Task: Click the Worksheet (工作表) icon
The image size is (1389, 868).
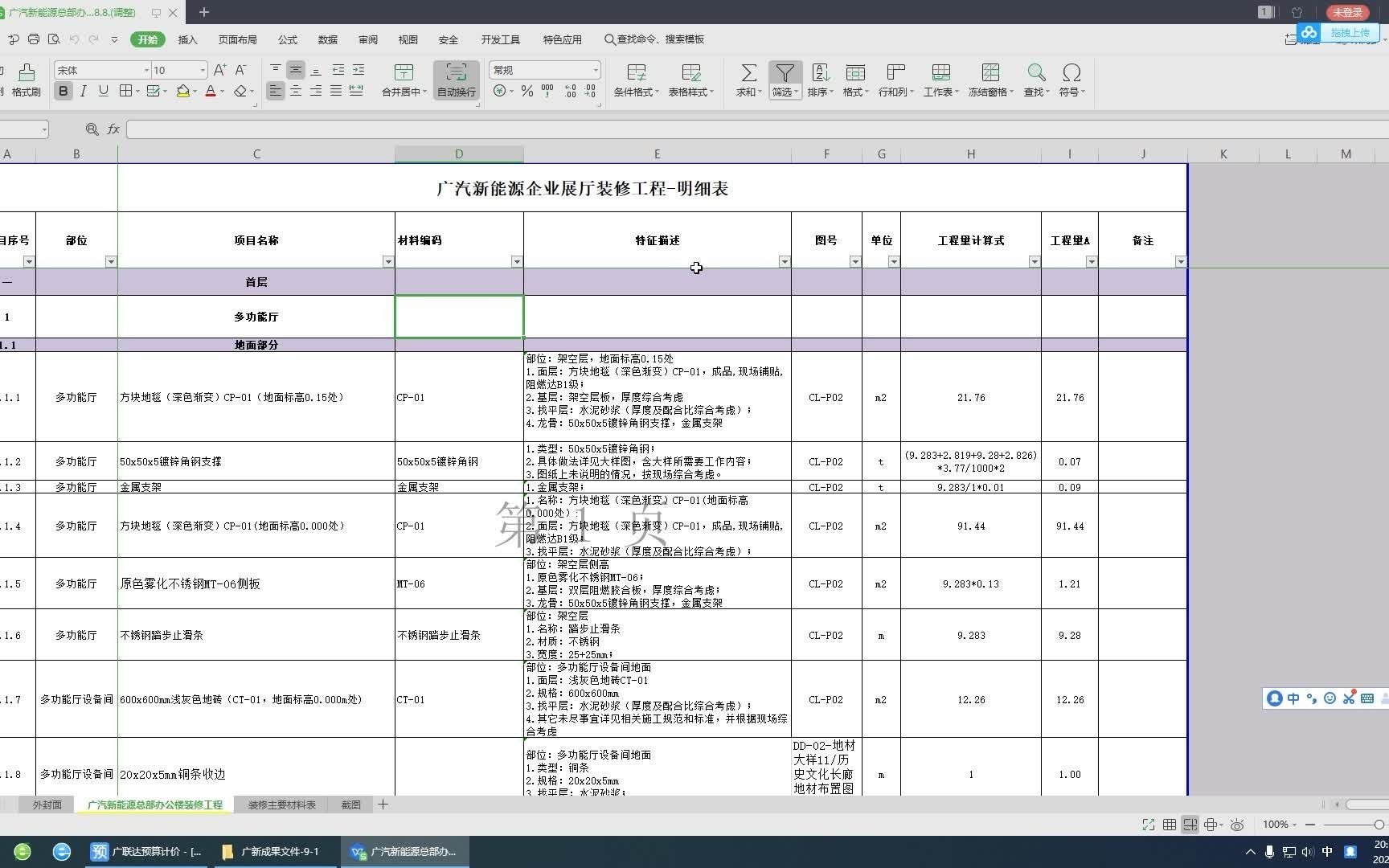Action: click(940, 73)
